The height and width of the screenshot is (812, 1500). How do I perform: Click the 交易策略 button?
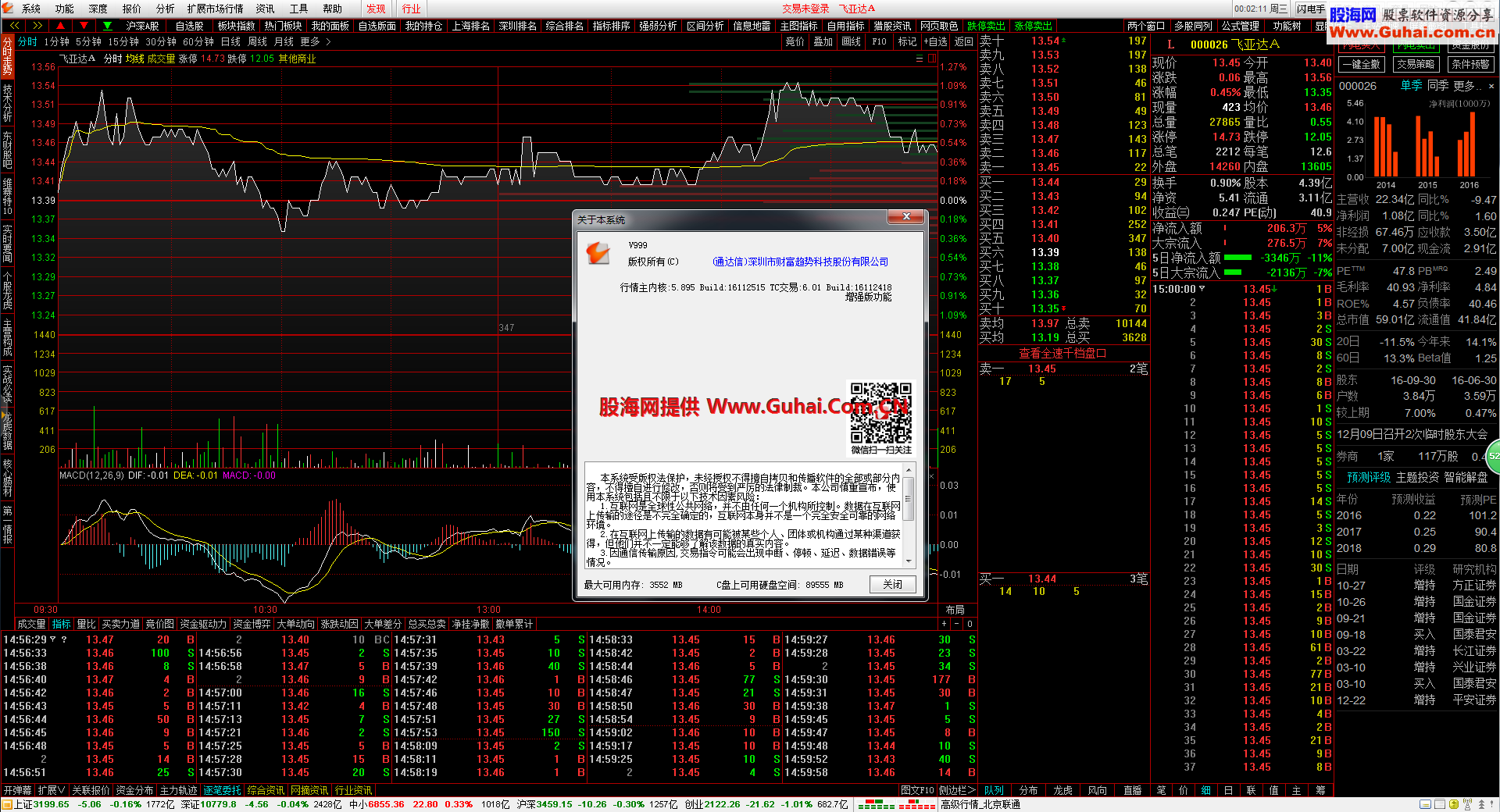tap(1416, 64)
